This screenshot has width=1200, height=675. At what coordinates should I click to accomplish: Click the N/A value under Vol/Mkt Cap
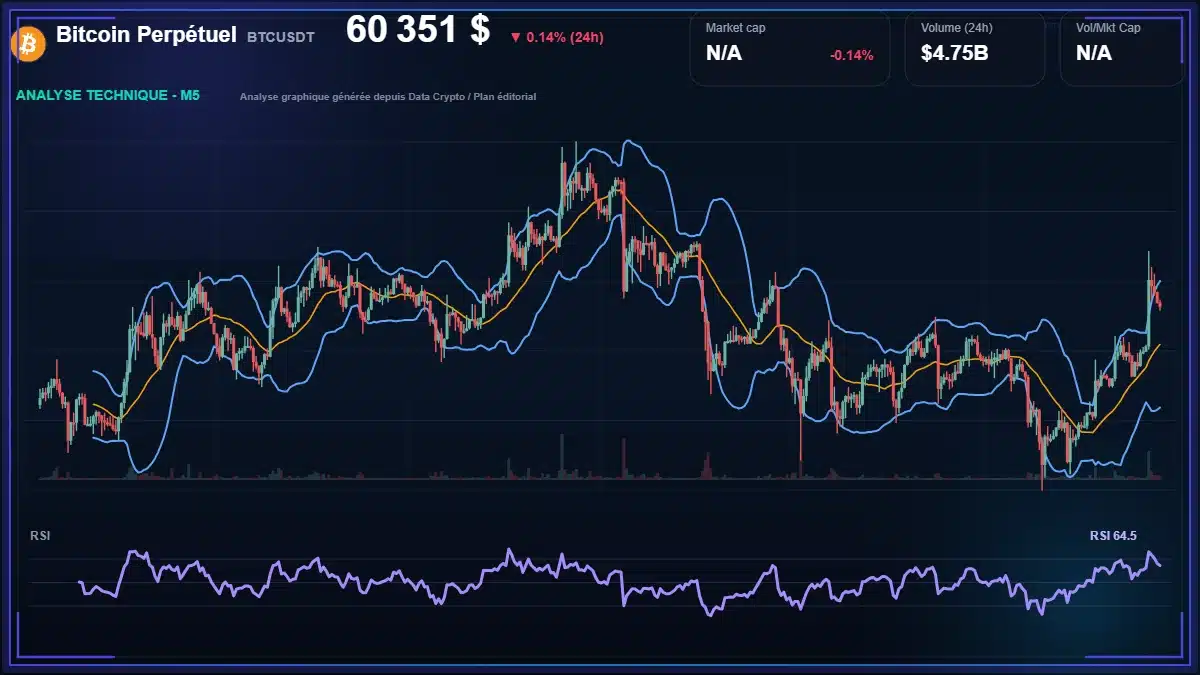[x=1094, y=54]
